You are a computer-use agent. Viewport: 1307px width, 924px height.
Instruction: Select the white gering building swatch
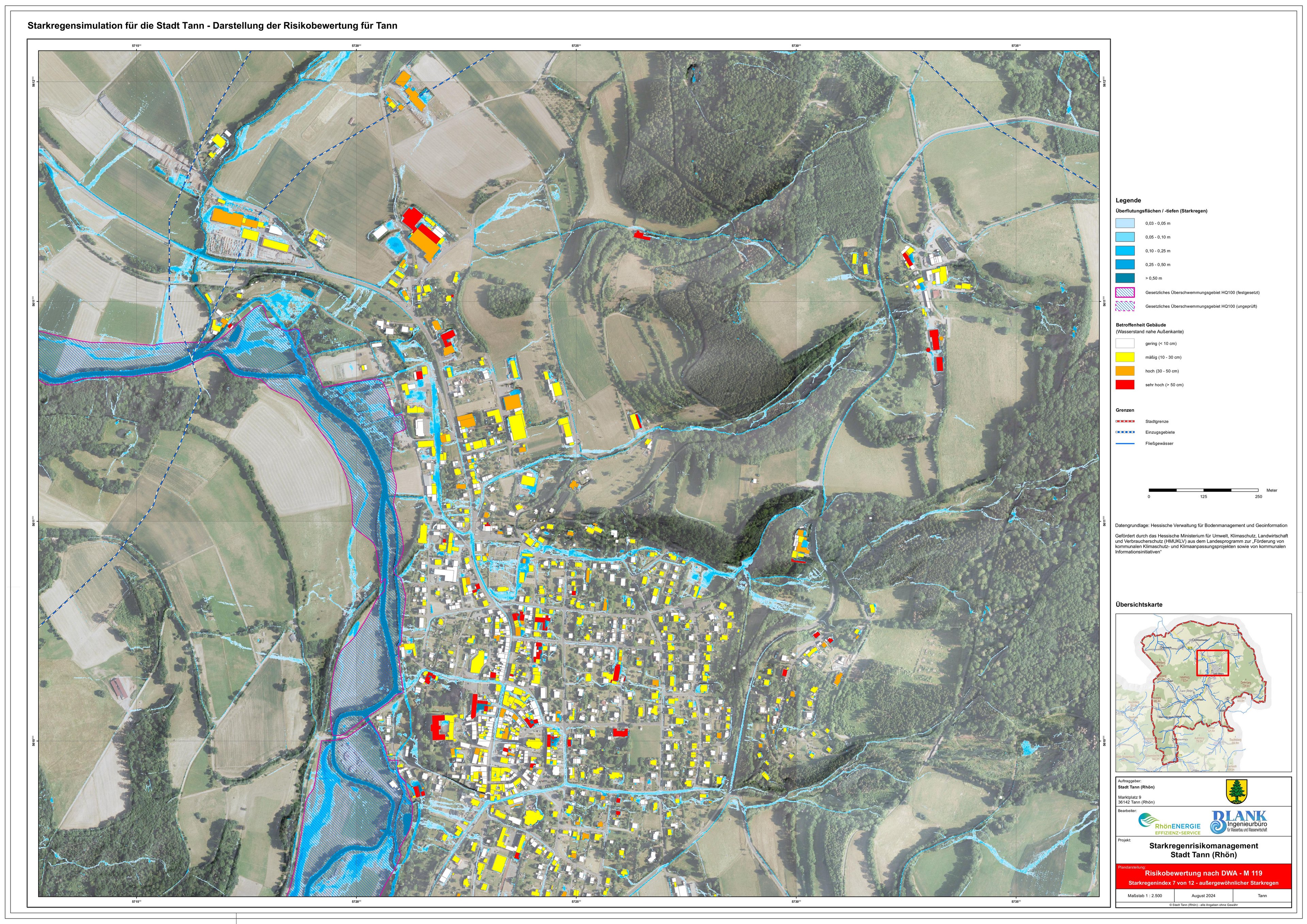pos(1125,344)
